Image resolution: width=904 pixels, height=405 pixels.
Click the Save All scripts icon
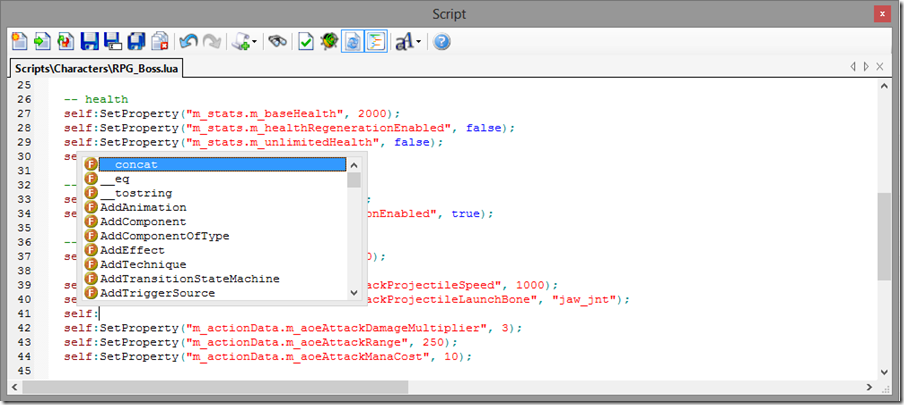point(136,41)
